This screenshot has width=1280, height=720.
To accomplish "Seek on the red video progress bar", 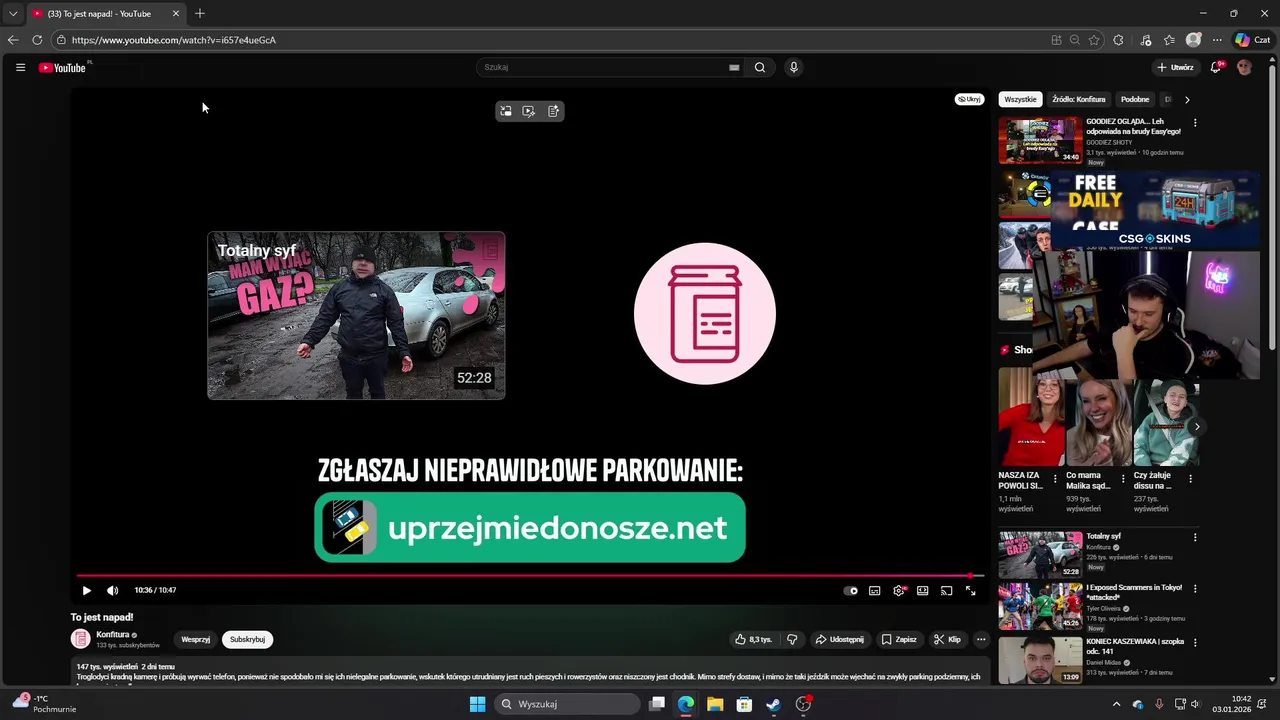I will pyautogui.click(x=530, y=576).
